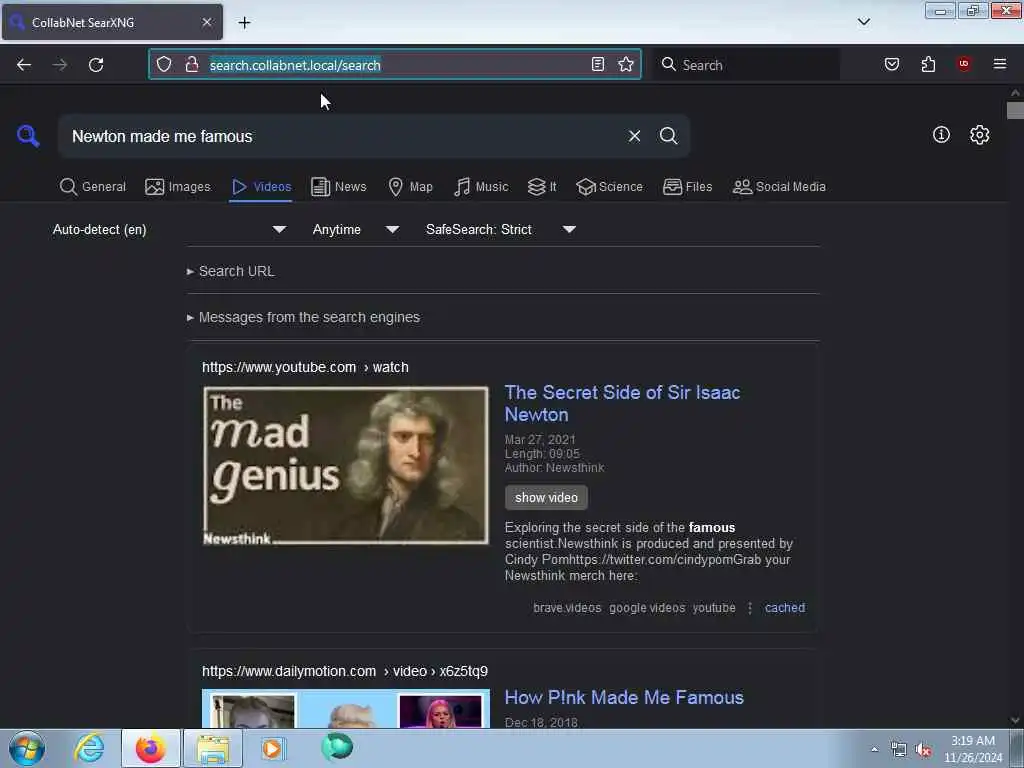This screenshot has width=1024, height=768.
Task: Open the About info icon
Action: point(941,135)
